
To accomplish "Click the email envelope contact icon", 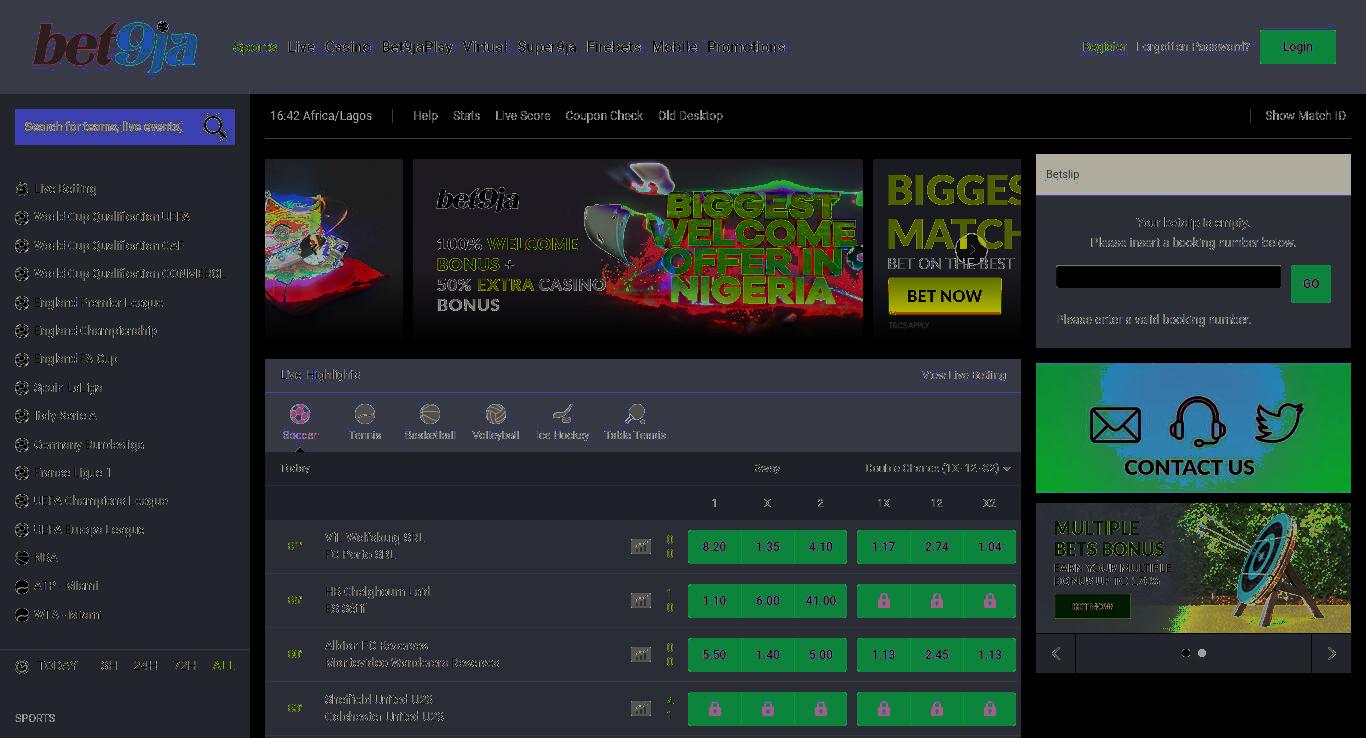I will [1115, 425].
